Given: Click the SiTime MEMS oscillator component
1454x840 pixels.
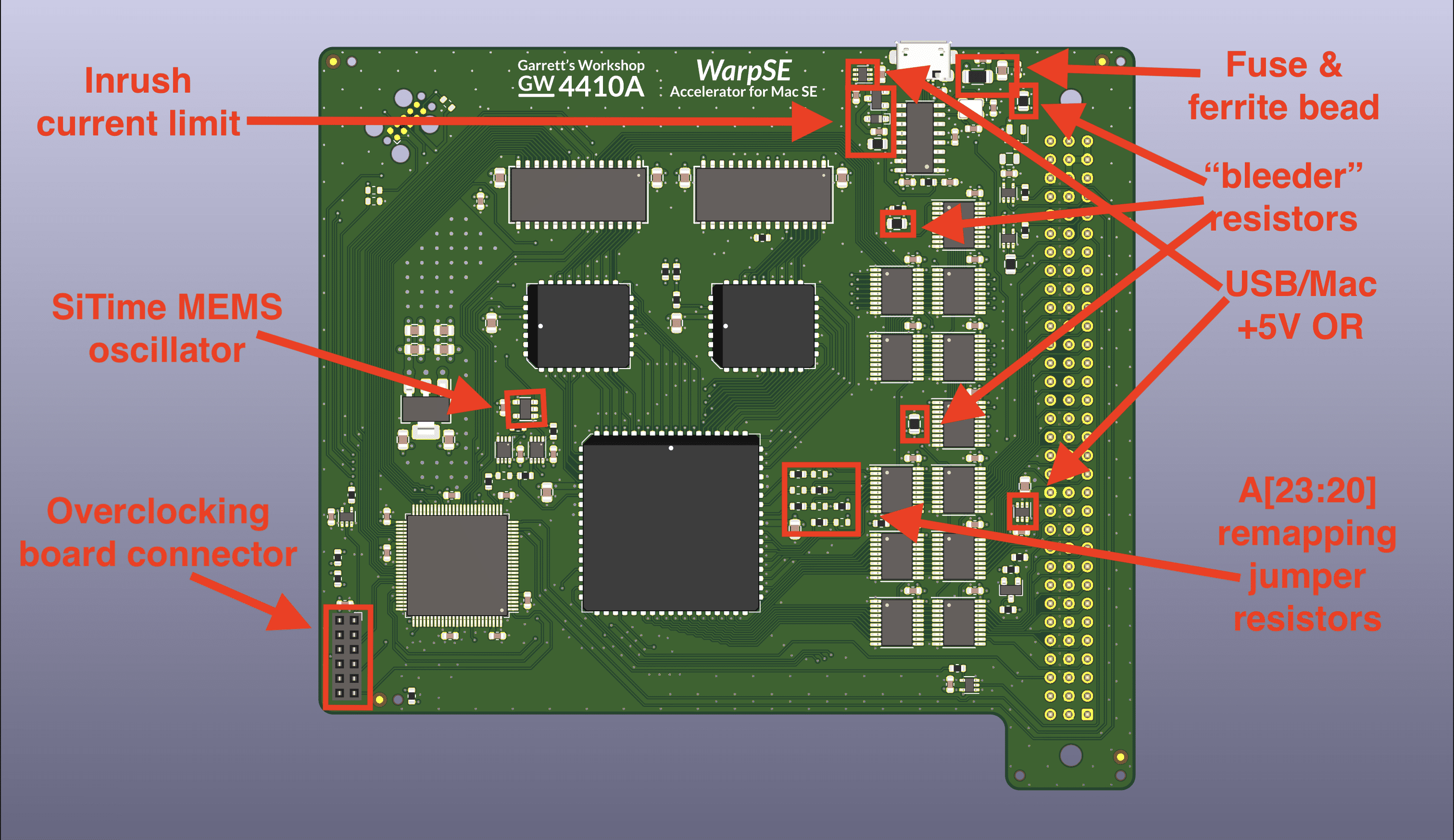Looking at the screenshot, I should 525,409.
